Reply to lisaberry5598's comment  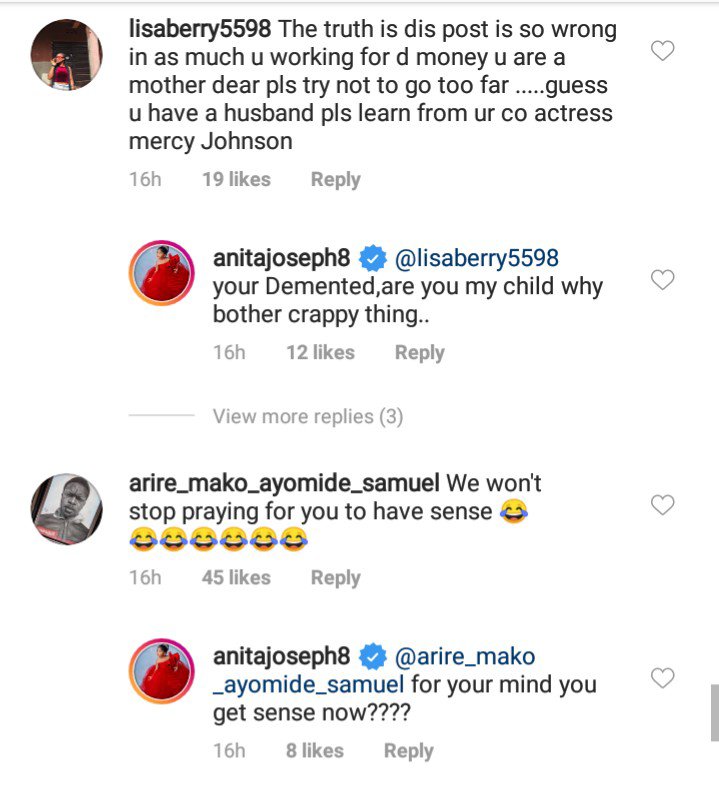point(335,180)
